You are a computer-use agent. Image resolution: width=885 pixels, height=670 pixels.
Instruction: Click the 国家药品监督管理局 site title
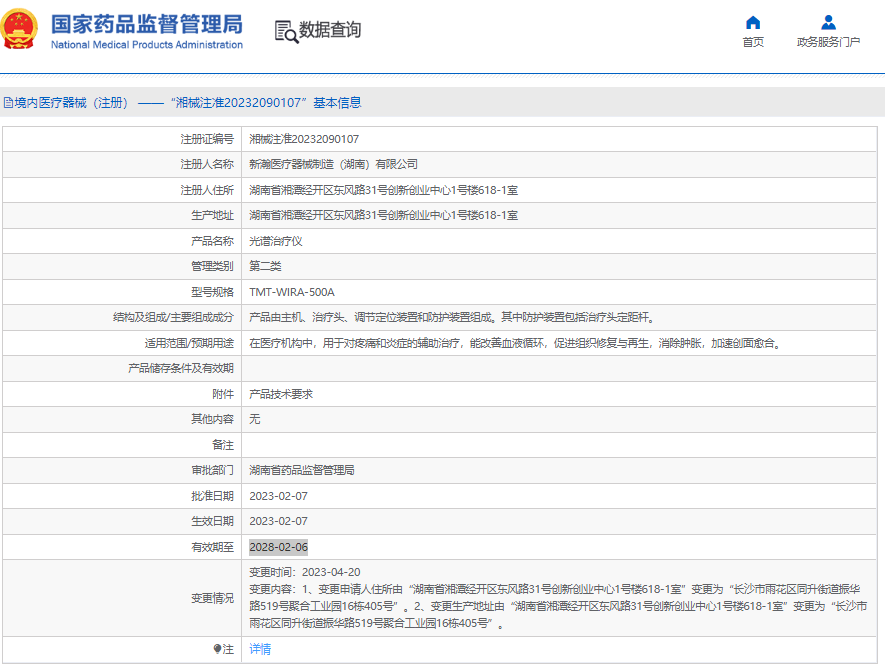[x=147, y=24]
